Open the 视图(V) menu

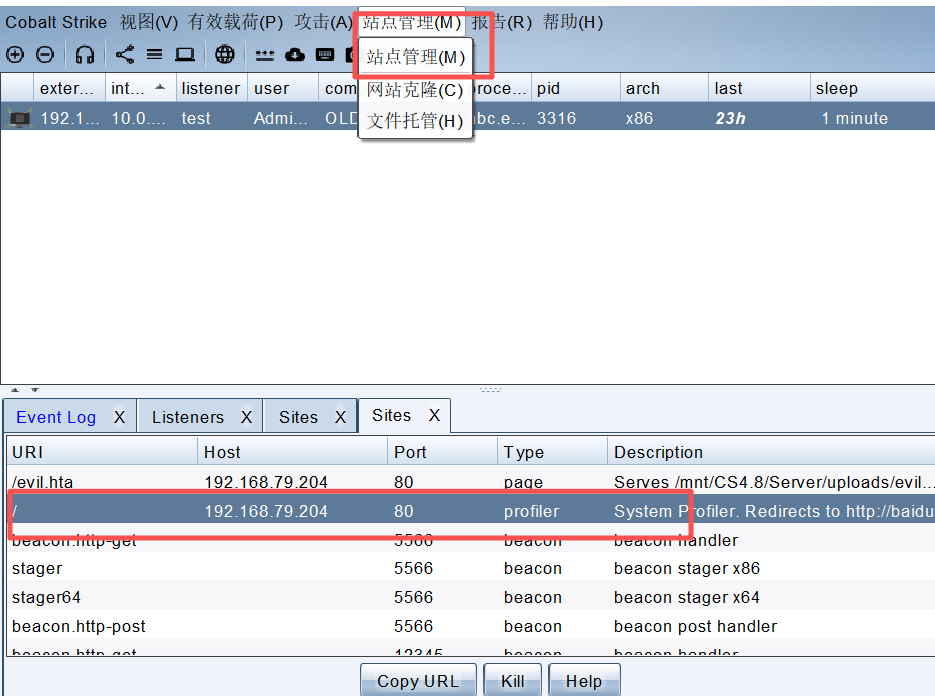pos(148,23)
